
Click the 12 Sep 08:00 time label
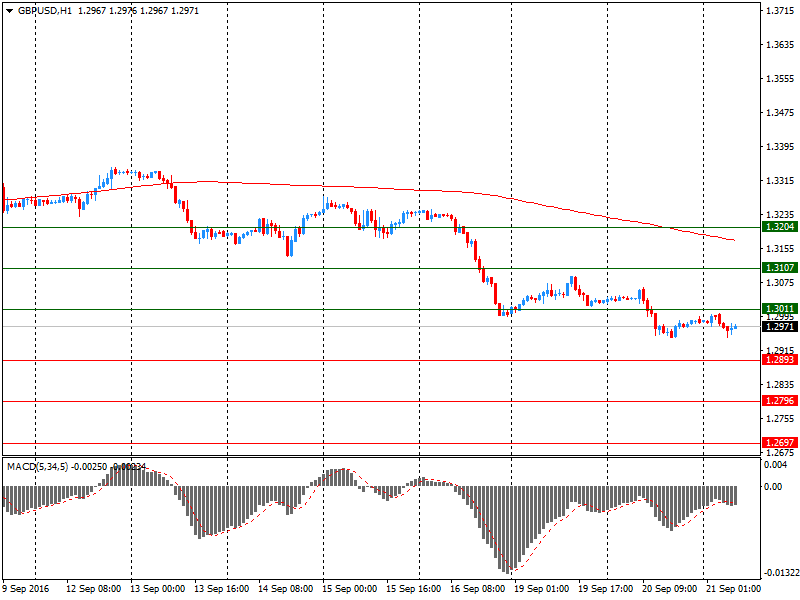click(x=93, y=589)
